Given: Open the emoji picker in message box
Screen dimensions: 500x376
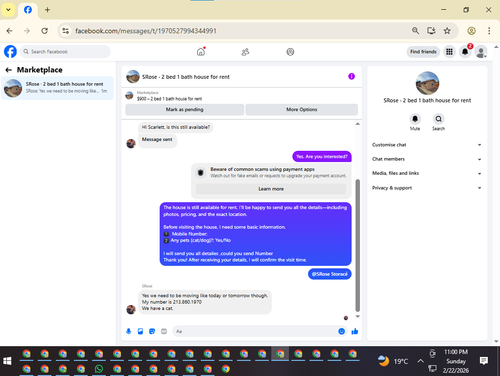Looking at the screenshot, I should point(341,331).
